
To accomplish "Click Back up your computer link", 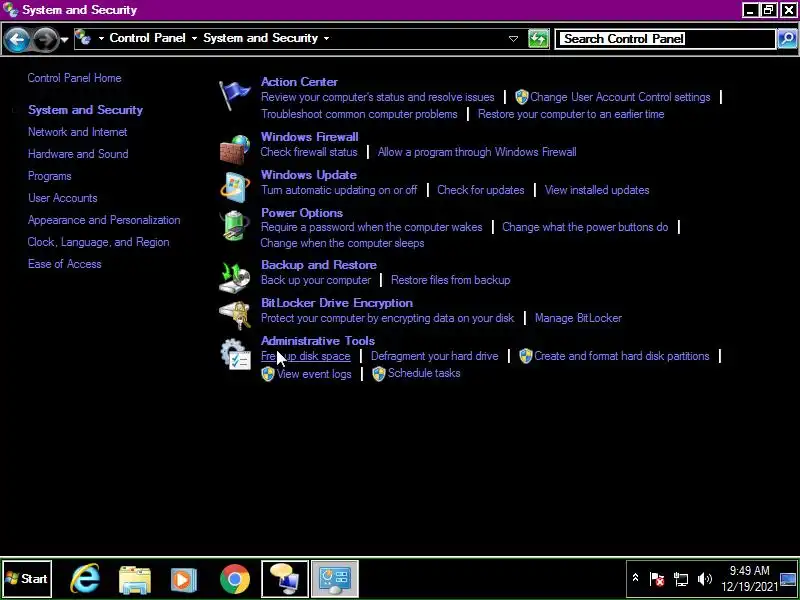I will (316, 280).
